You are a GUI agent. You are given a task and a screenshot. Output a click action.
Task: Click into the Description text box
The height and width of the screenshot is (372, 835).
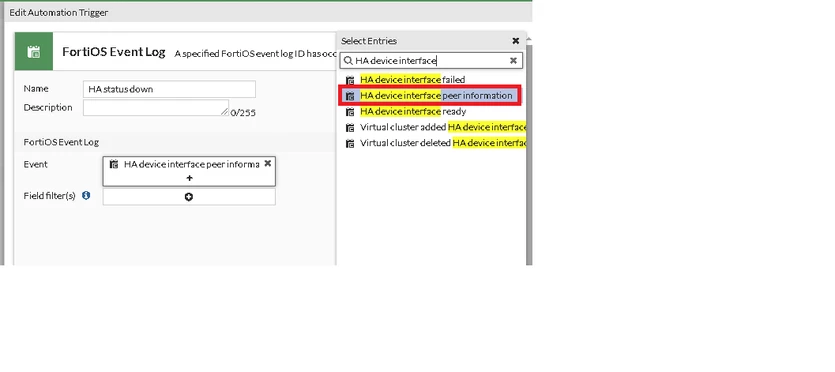coord(156,108)
